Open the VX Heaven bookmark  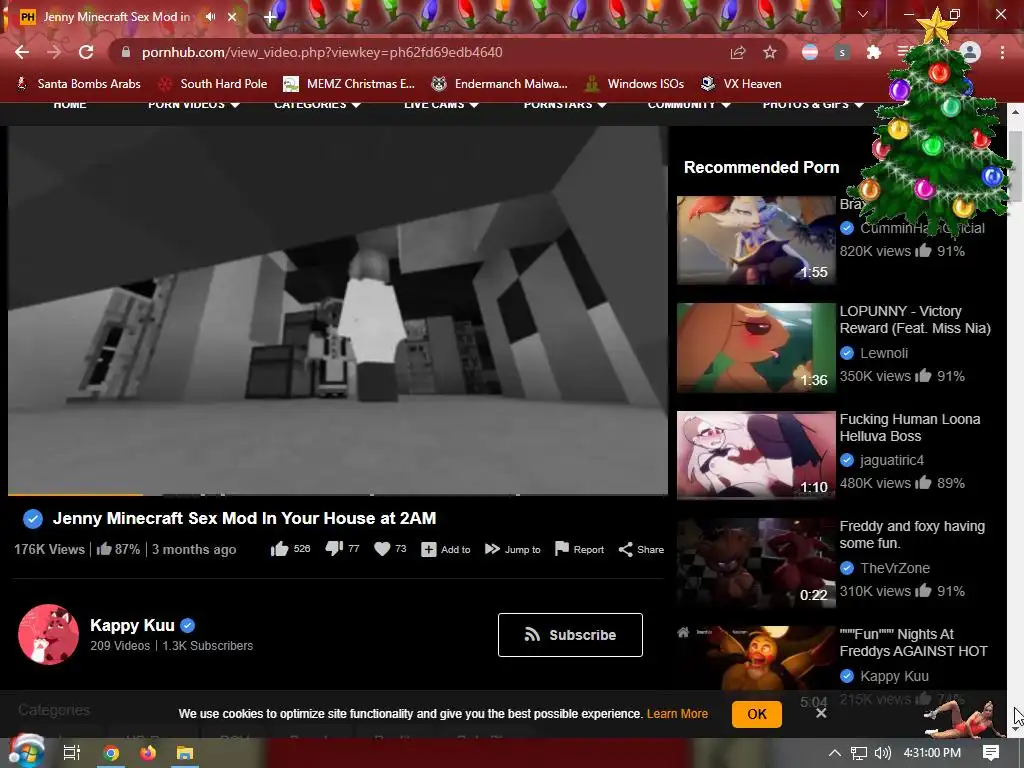point(741,84)
